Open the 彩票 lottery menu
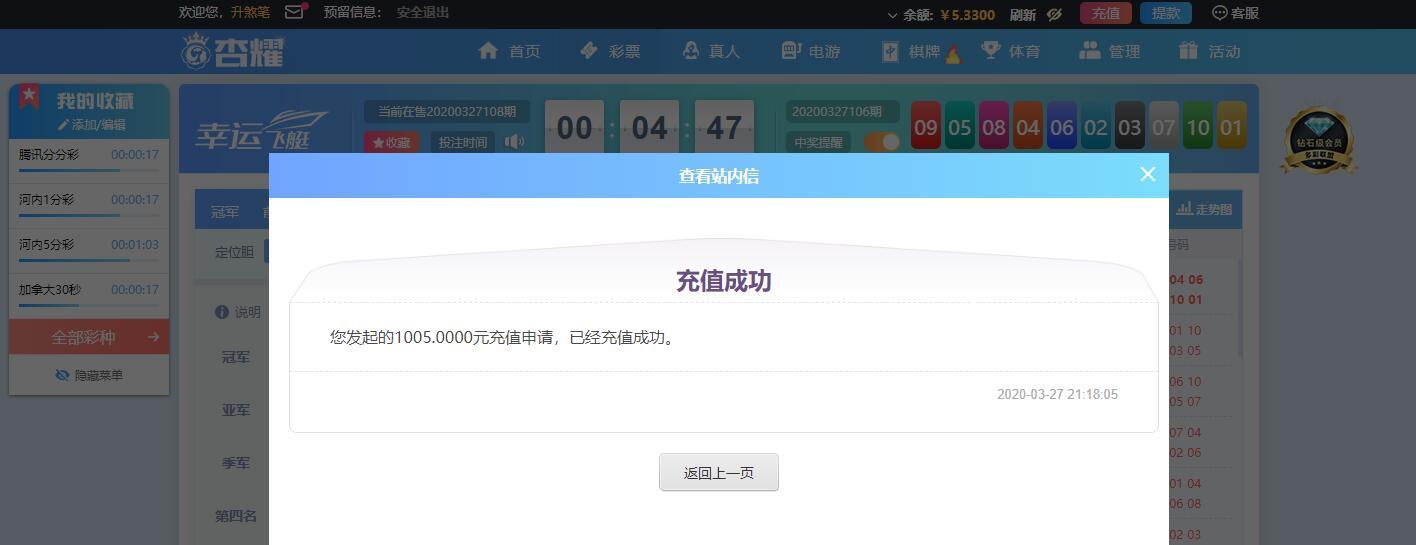The height and width of the screenshot is (545, 1416). 609,51
